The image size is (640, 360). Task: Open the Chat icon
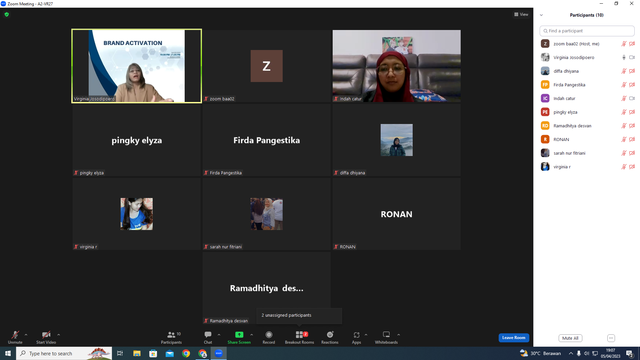point(208,335)
